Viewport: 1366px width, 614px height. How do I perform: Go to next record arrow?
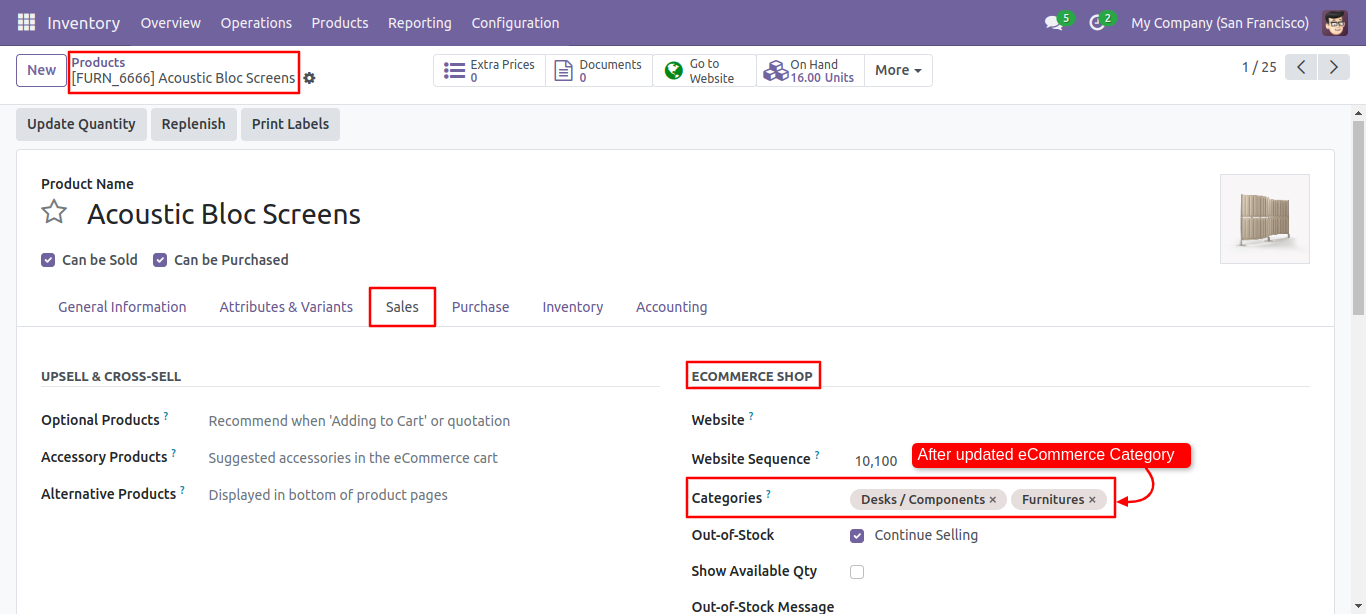coord(1334,67)
